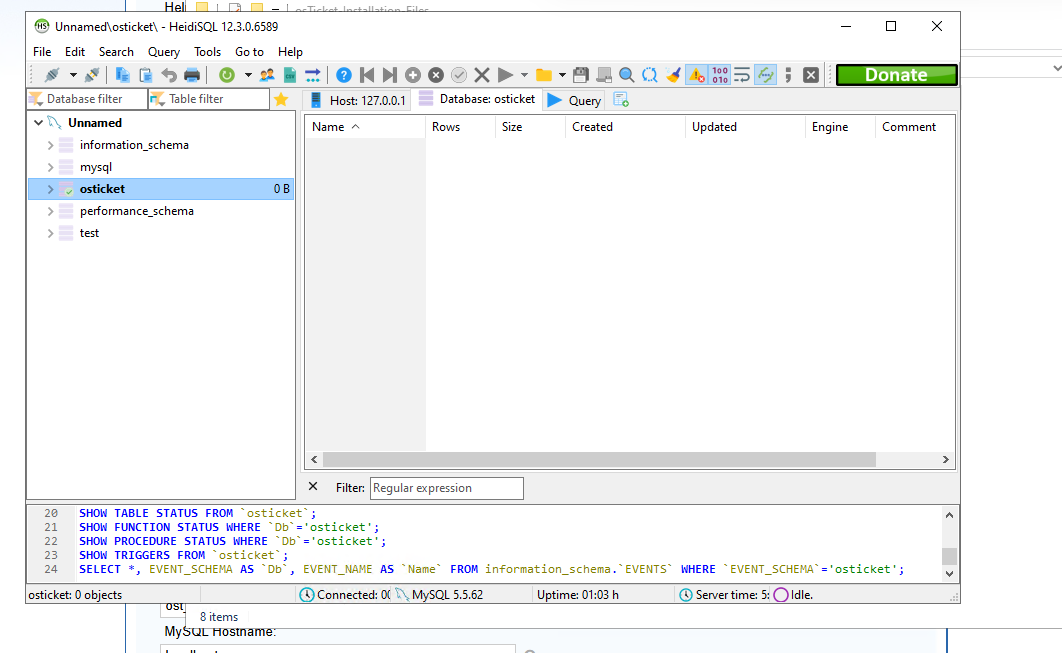Open the session manager dropdown arrow
The height and width of the screenshot is (653, 1062).
[x=72, y=75]
